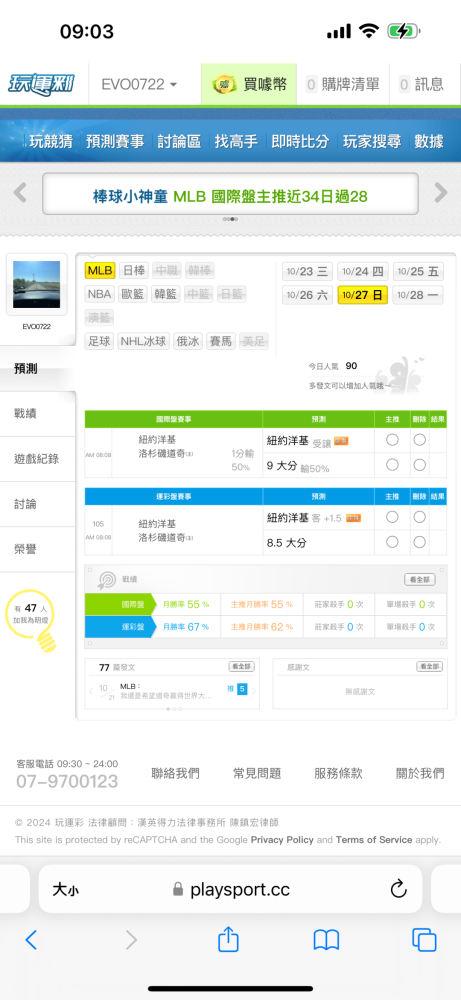The width and height of the screenshot is (461, 1000).
Task: Select the 俄冰 league filter
Action: coord(189,341)
